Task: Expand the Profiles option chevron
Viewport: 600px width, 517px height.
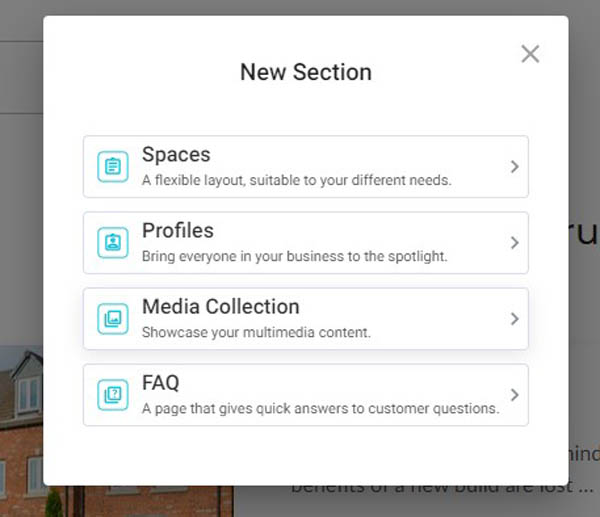Action: click(x=514, y=243)
